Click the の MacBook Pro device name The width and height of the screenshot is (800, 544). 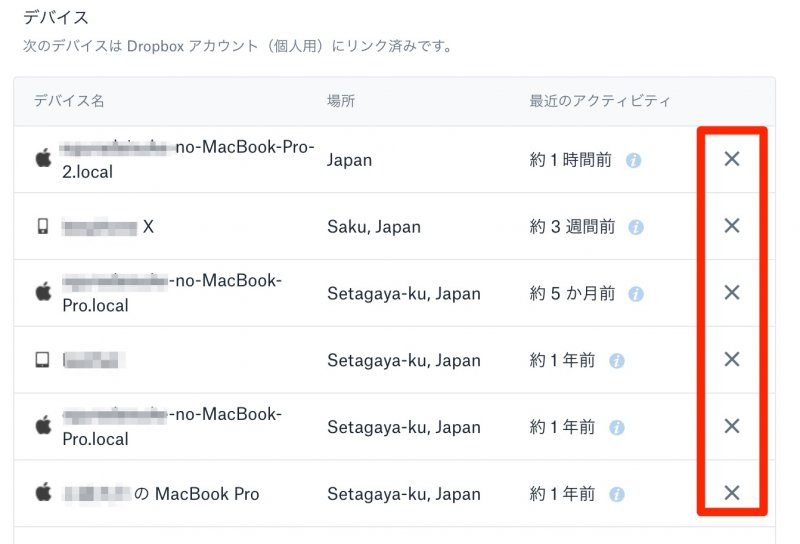pos(161,493)
